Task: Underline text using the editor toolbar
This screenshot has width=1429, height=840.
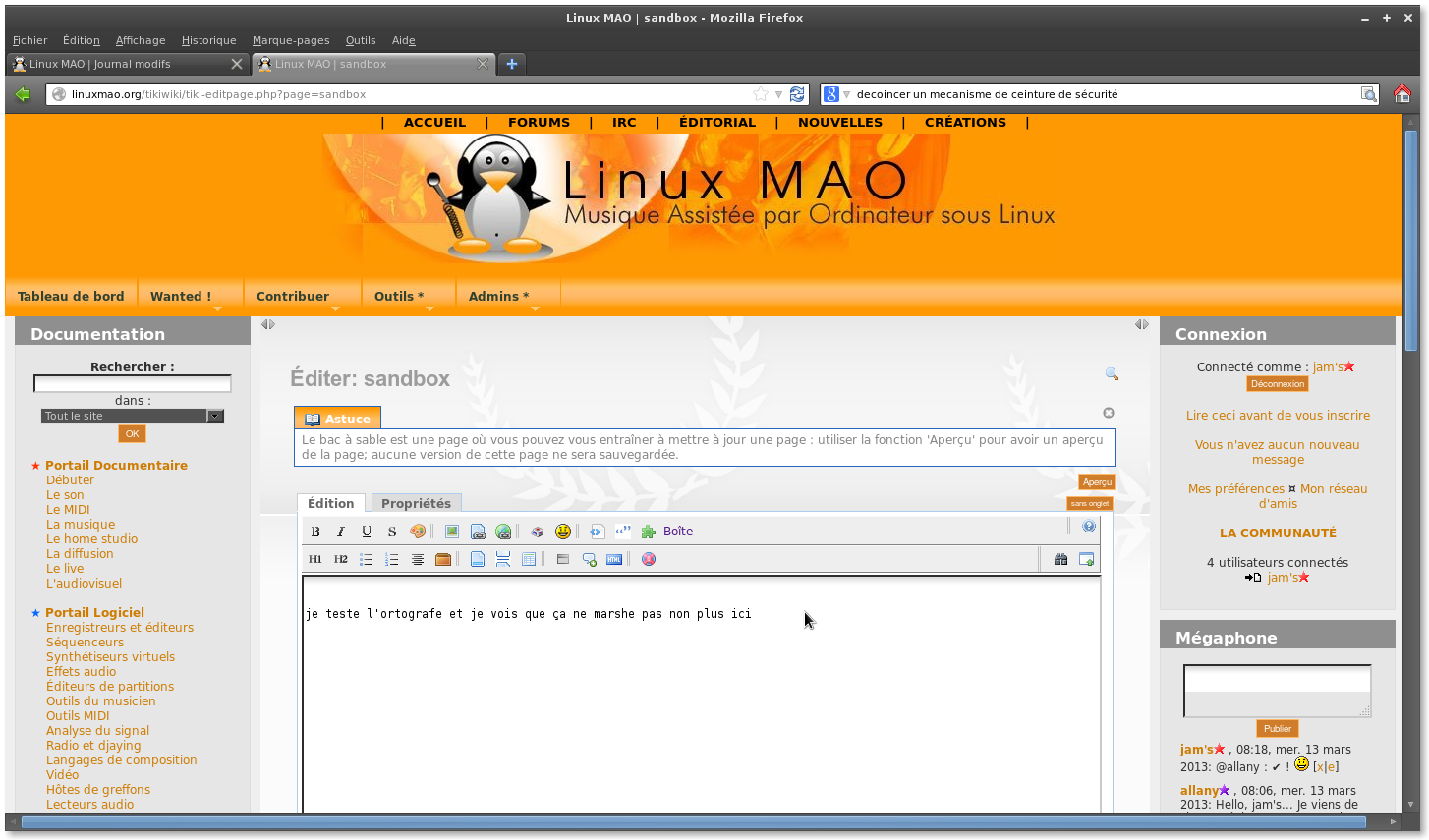Action: click(x=367, y=532)
